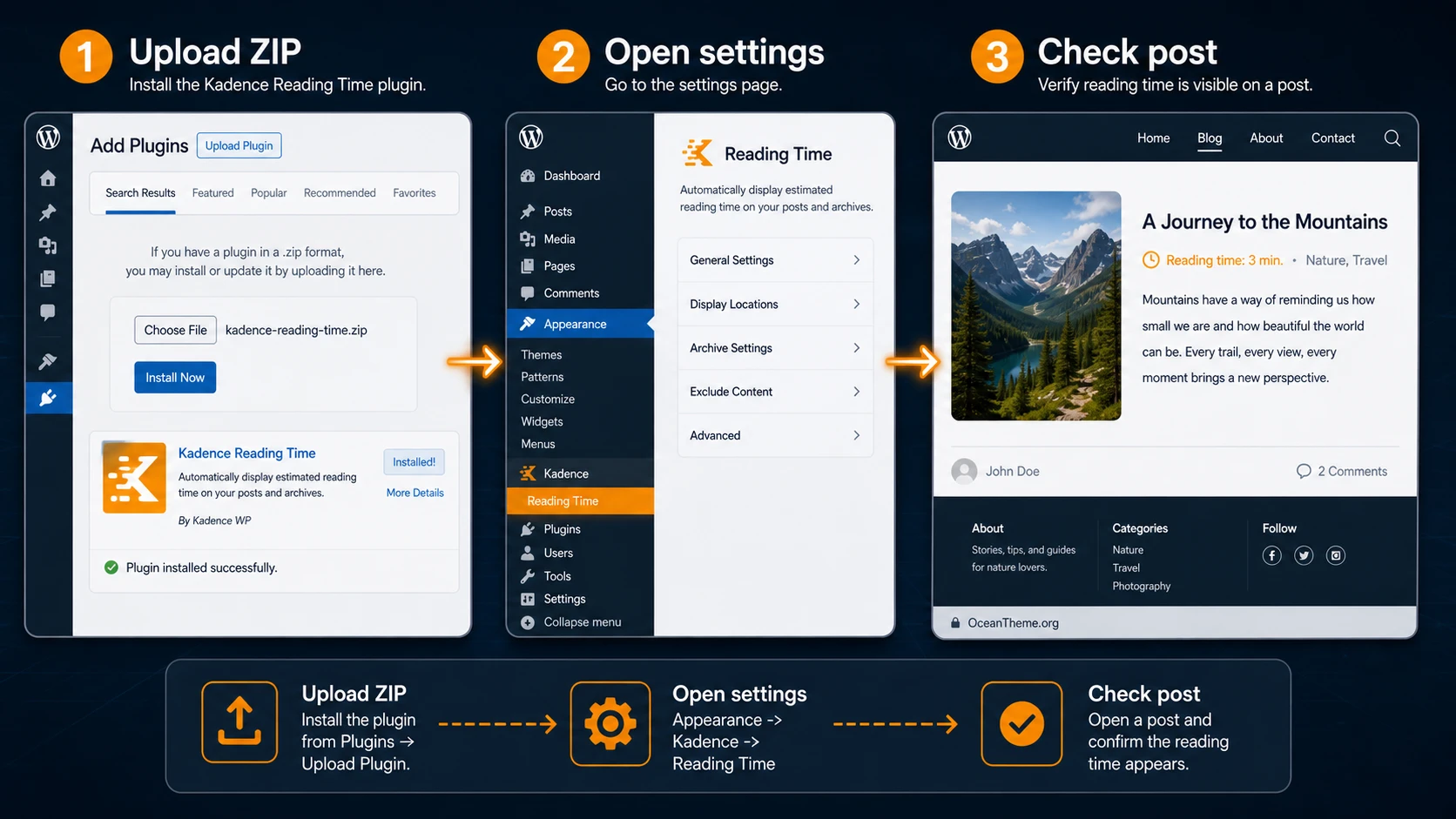1456x819 pixels.
Task: Open Themes submenu item
Action: click(x=542, y=355)
